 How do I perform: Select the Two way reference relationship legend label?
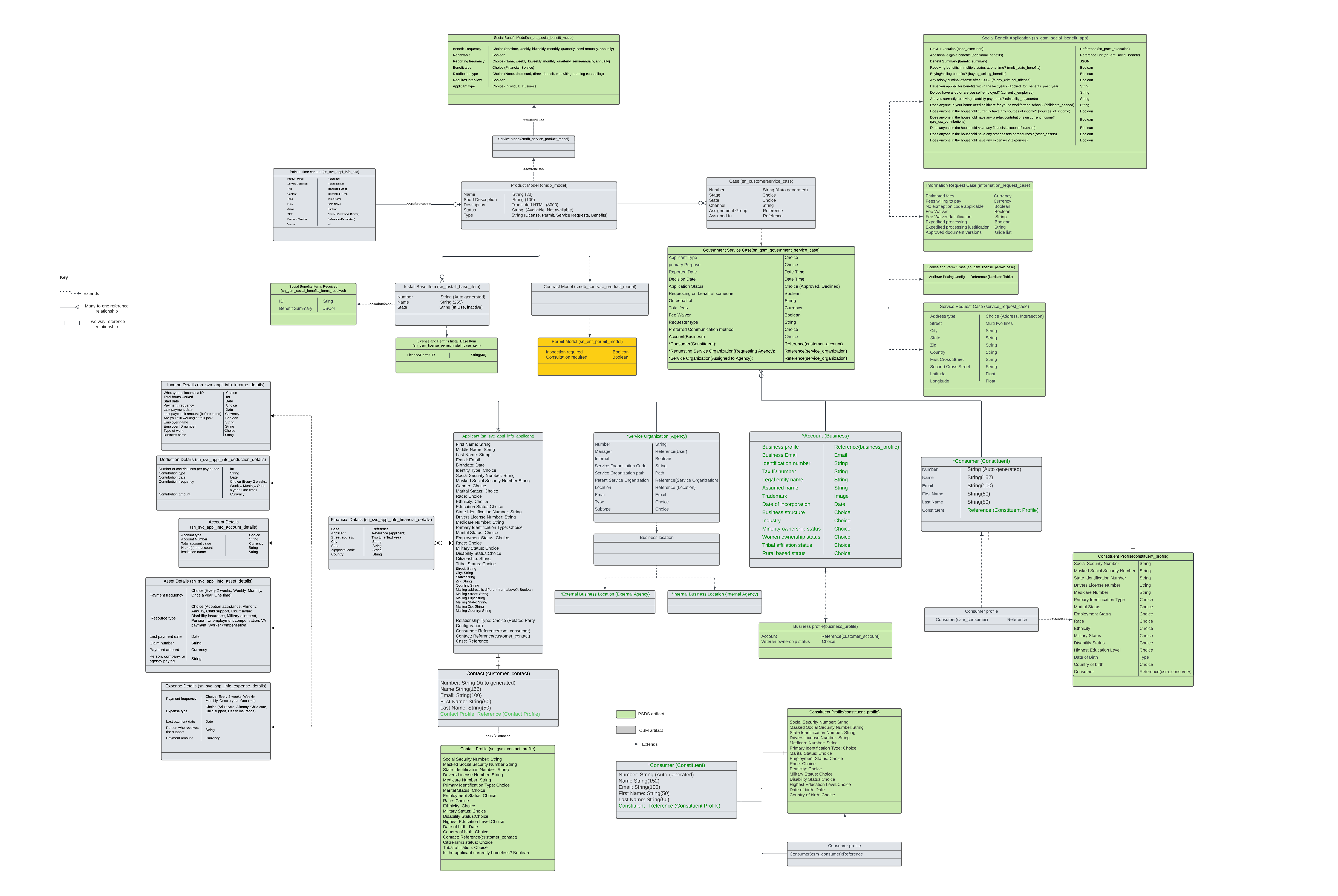point(106,324)
